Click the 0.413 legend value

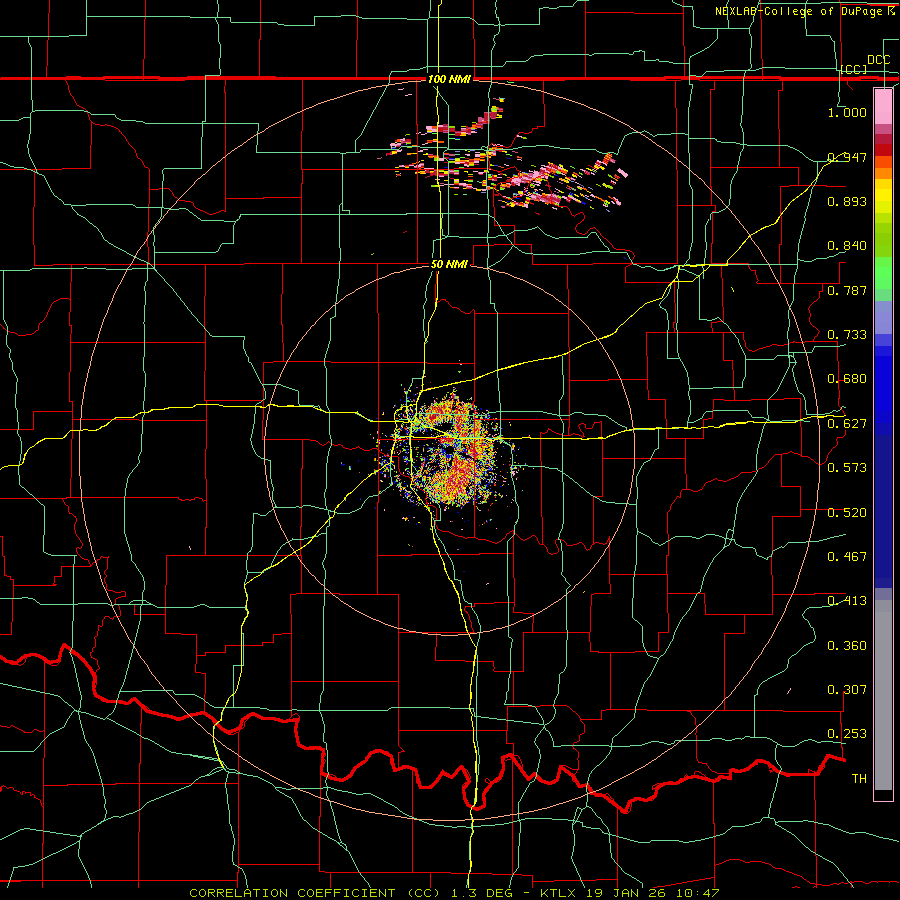coord(847,601)
